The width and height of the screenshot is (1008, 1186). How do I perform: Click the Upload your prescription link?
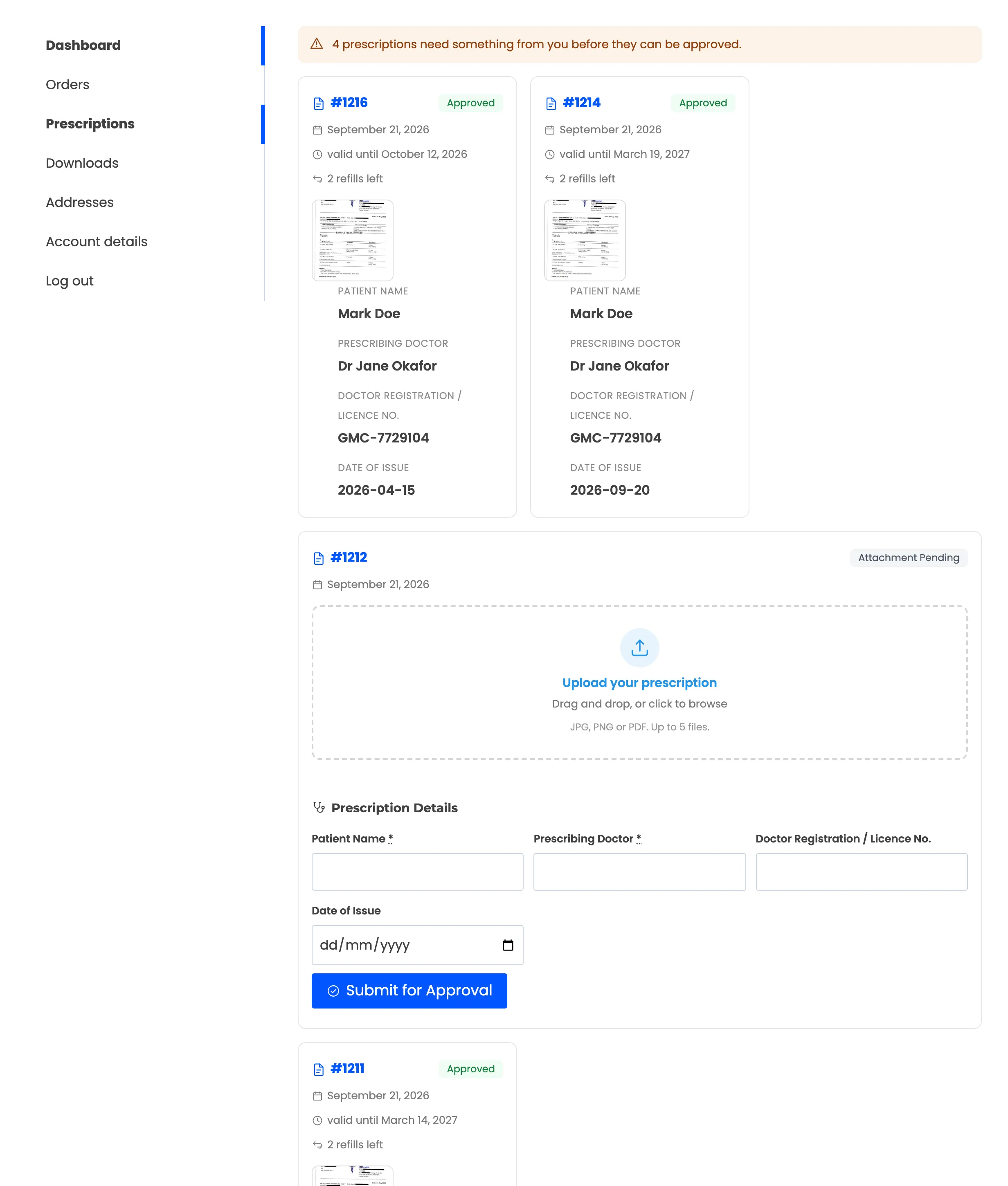[x=639, y=683]
